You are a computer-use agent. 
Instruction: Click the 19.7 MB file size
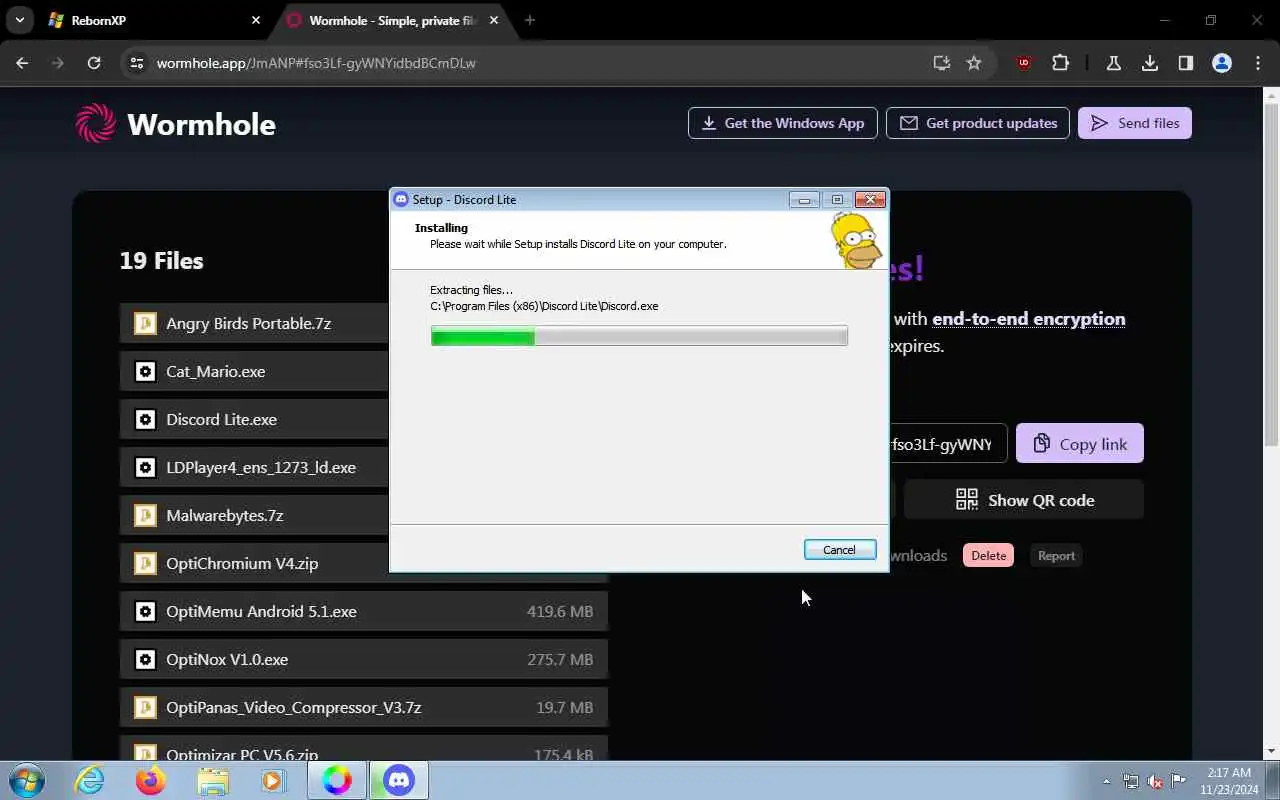[564, 707]
